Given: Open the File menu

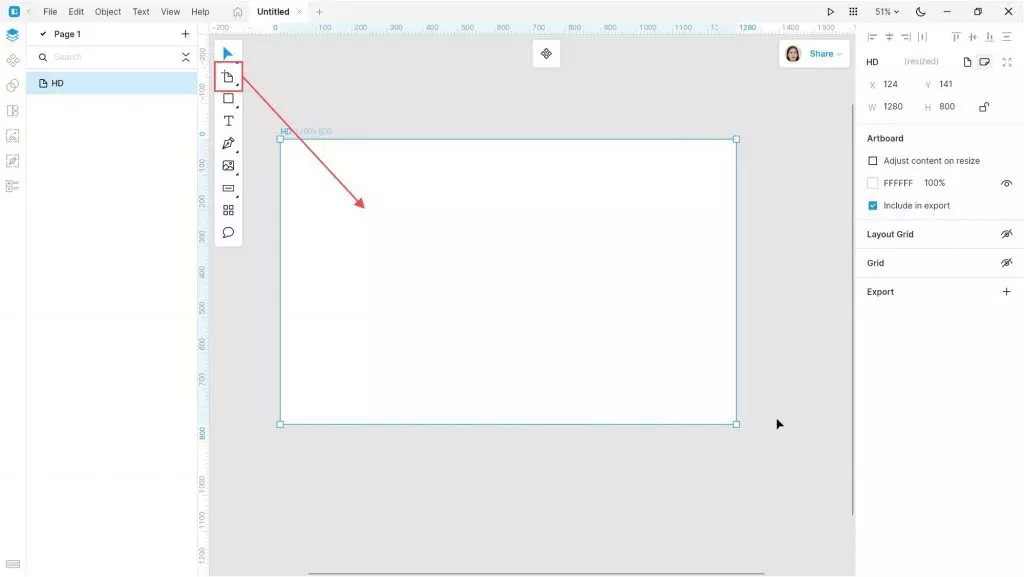Looking at the screenshot, I should 50,12.
